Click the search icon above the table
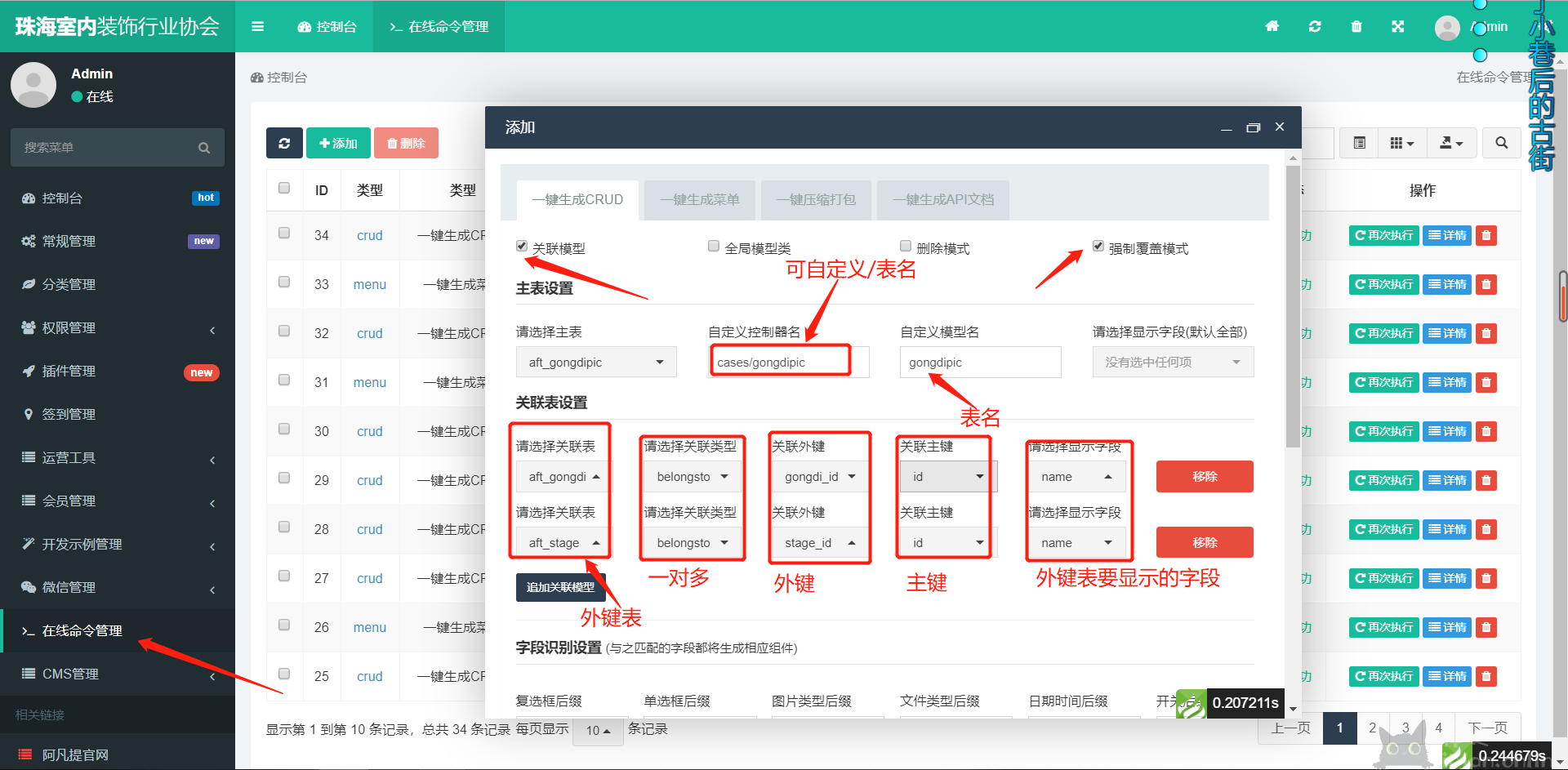 pos(1501,143)
